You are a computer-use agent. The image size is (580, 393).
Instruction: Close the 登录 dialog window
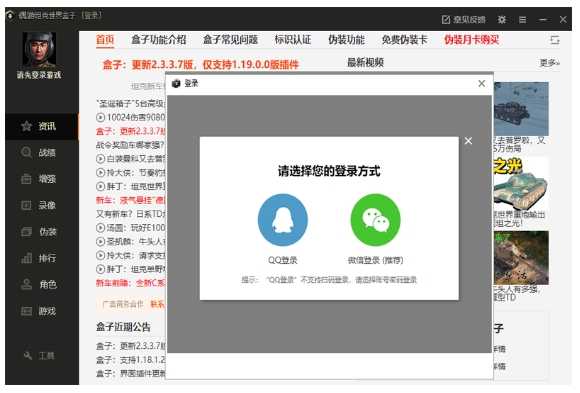click(x=482, y=84)
